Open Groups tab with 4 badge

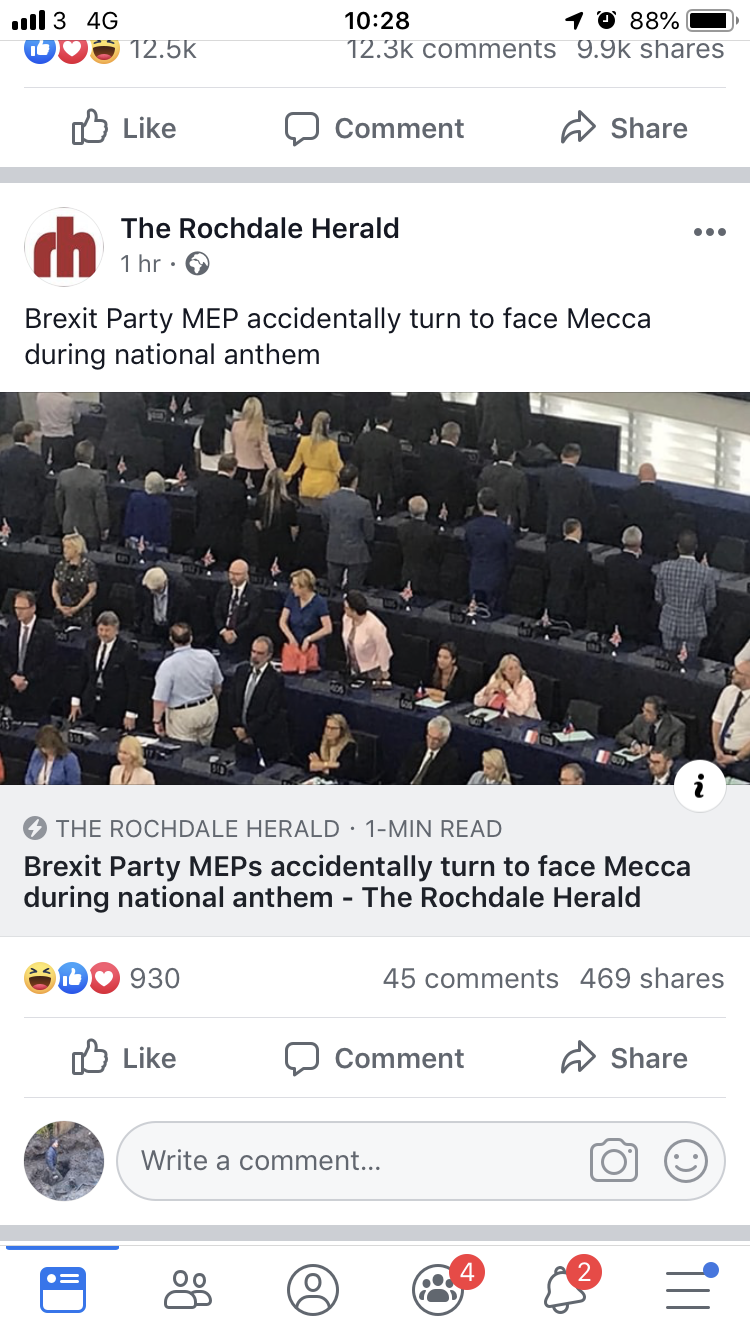pos(438,1290)
